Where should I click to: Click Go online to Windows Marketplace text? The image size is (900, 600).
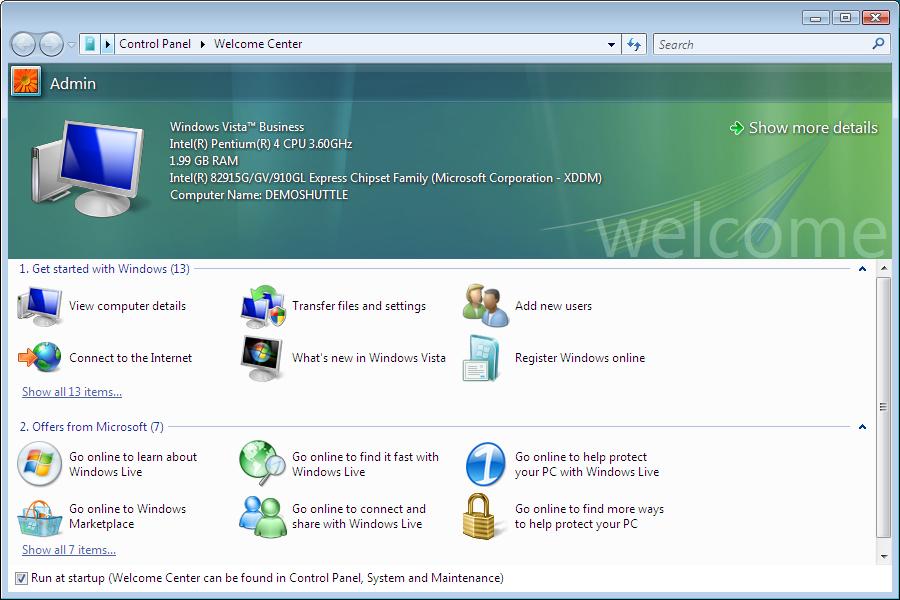point(127,516)
